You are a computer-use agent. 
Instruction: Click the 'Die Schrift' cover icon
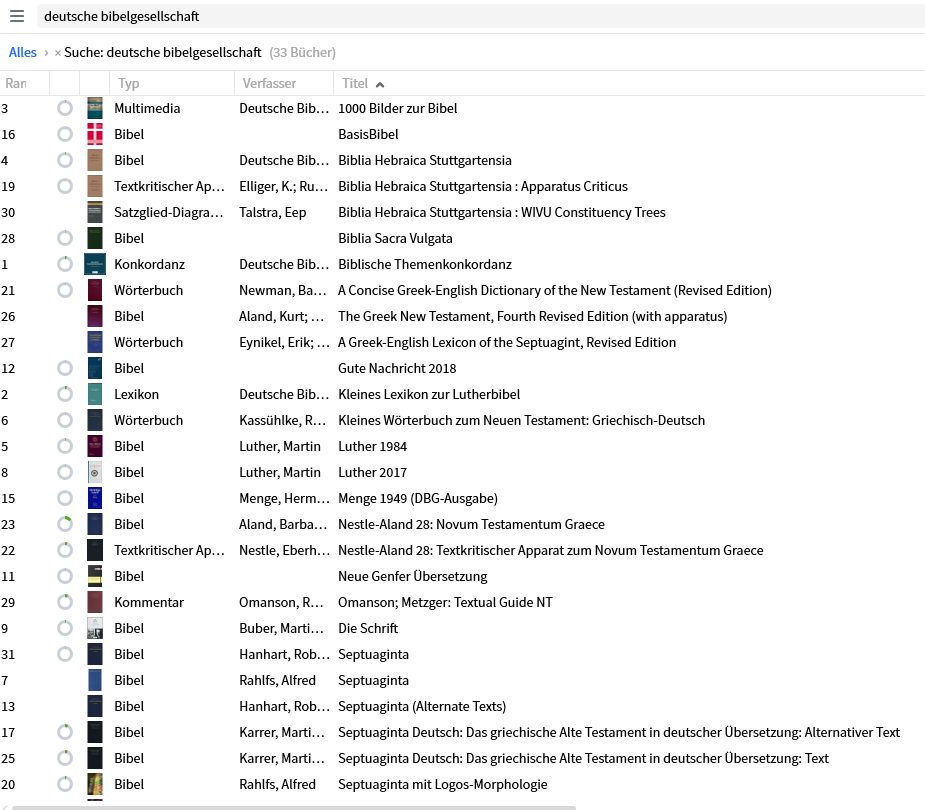tap(94, 628)
